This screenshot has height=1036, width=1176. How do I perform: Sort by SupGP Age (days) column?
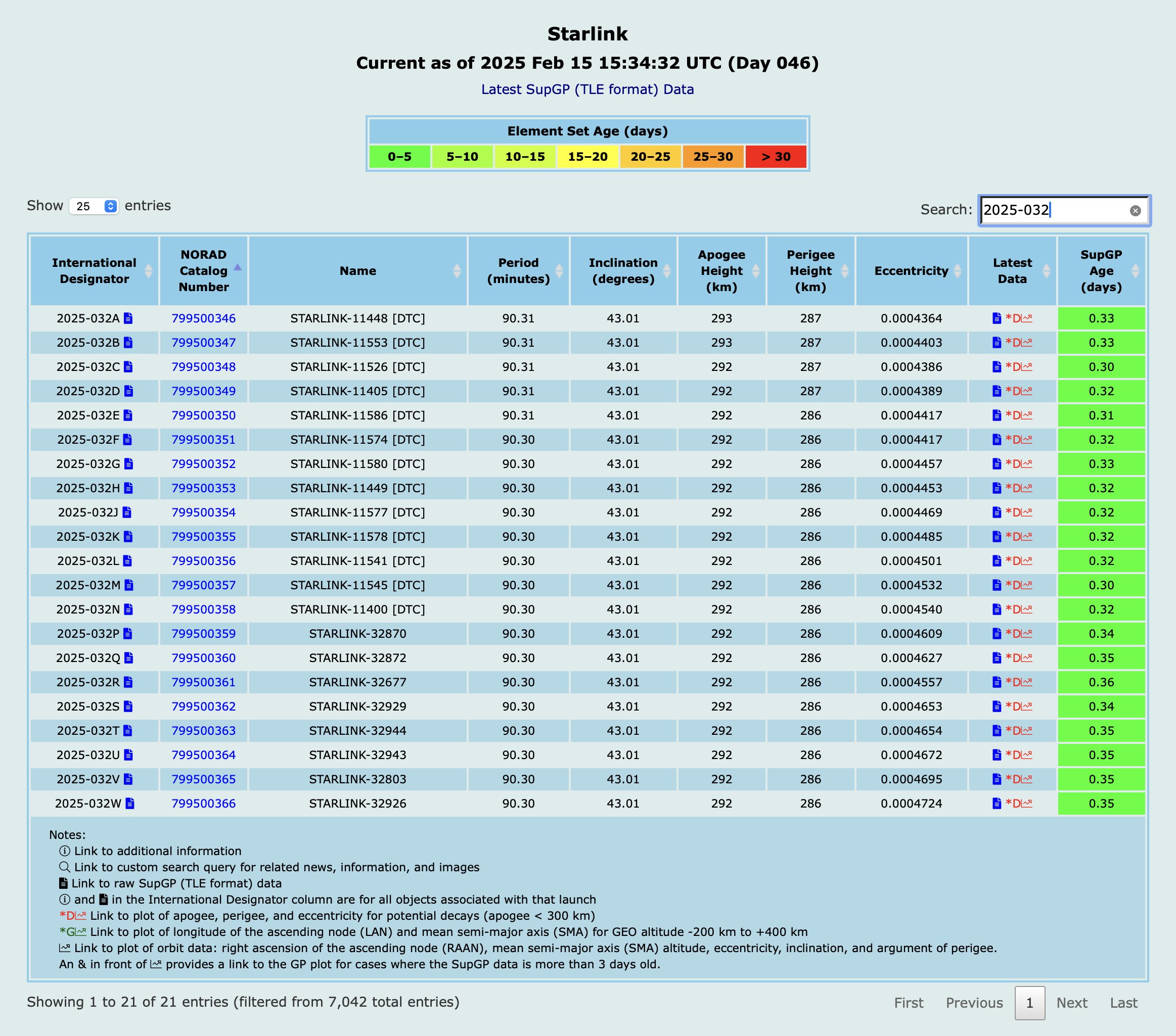1101,271
